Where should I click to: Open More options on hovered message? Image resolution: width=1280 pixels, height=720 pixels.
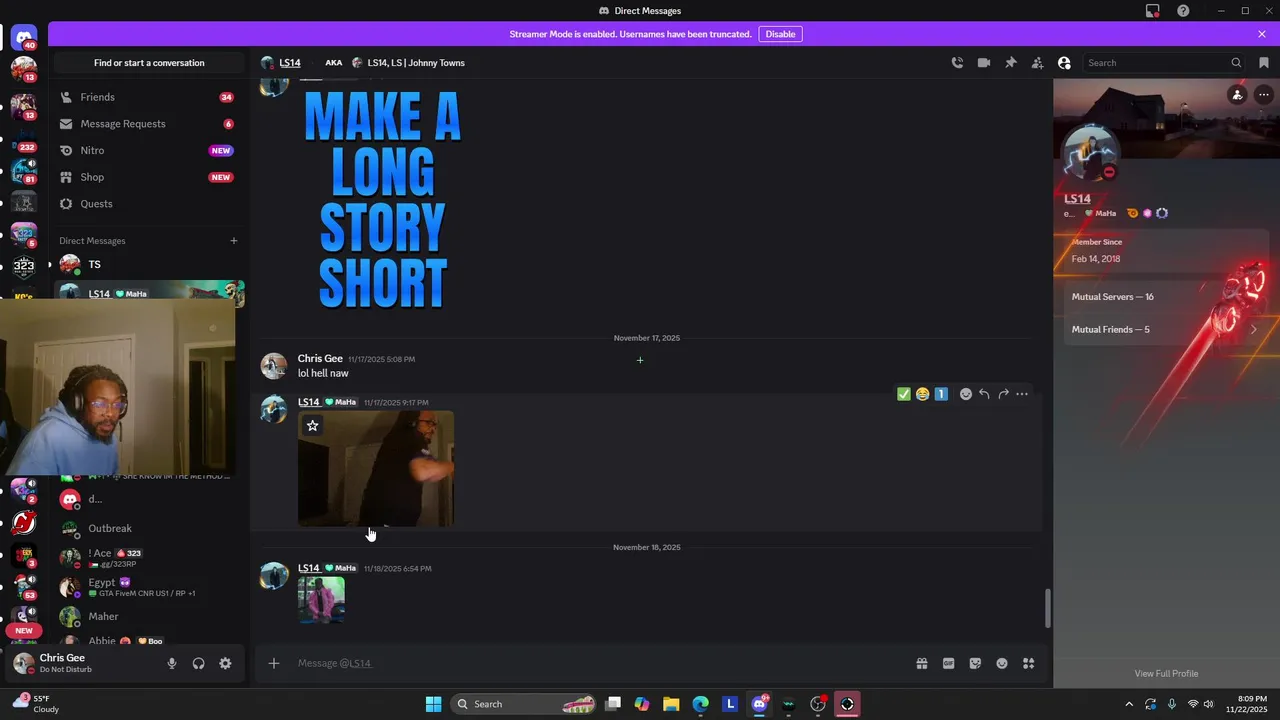coord(1022,394)
